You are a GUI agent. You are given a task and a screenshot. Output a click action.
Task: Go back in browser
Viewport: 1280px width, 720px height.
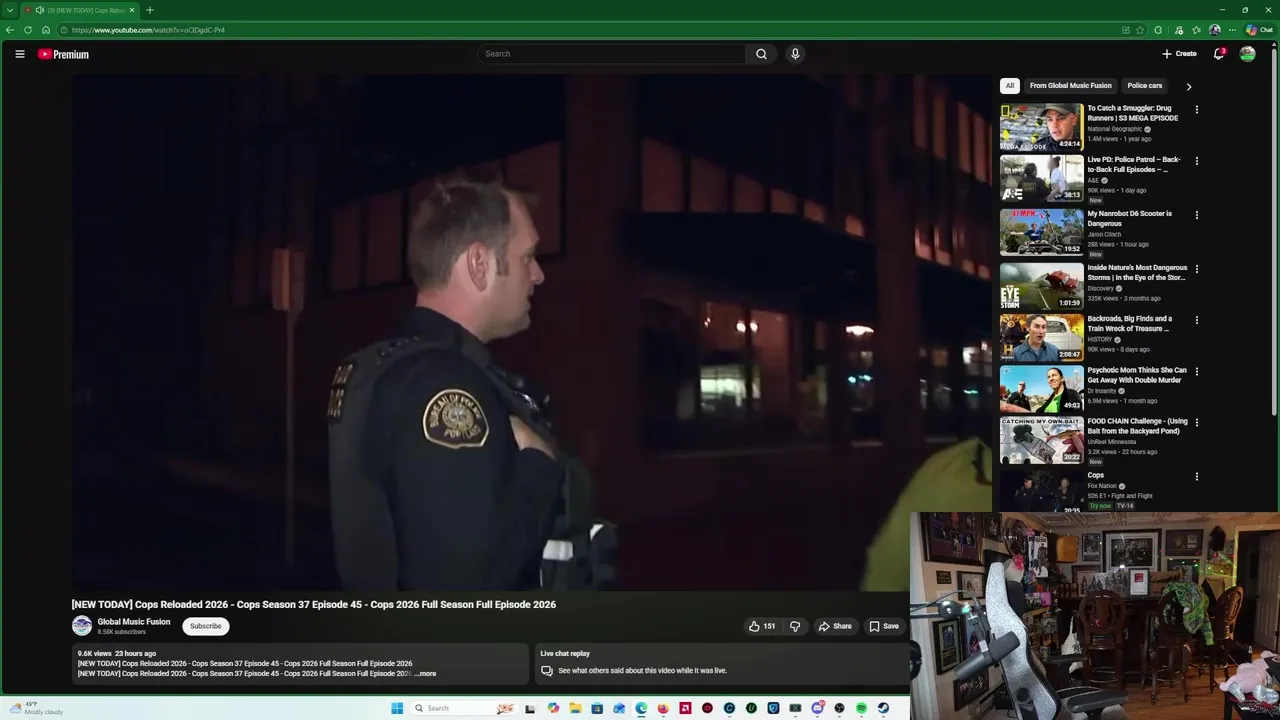pyautogui.click(x=10, y=30)
